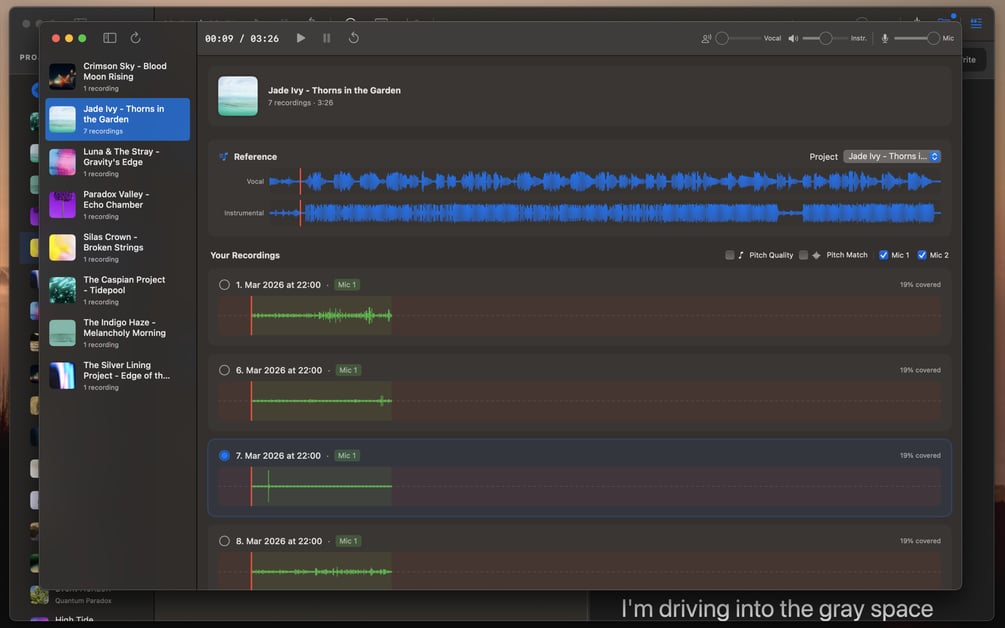Click Crimson Sky album artwork in sidebar
The image size is (1005, 628).
[62, 76]
